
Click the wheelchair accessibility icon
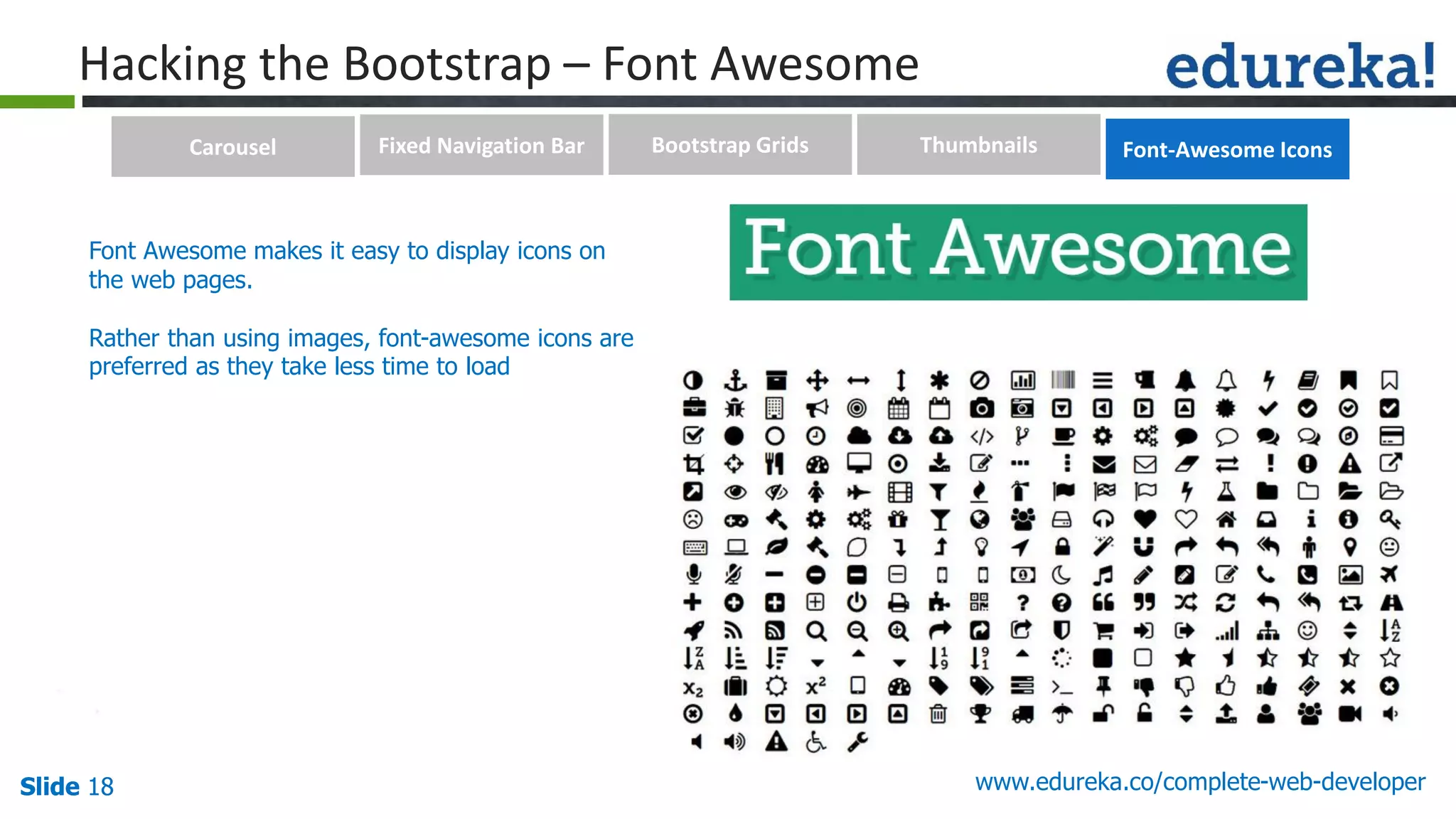click(x=816, y=742)
